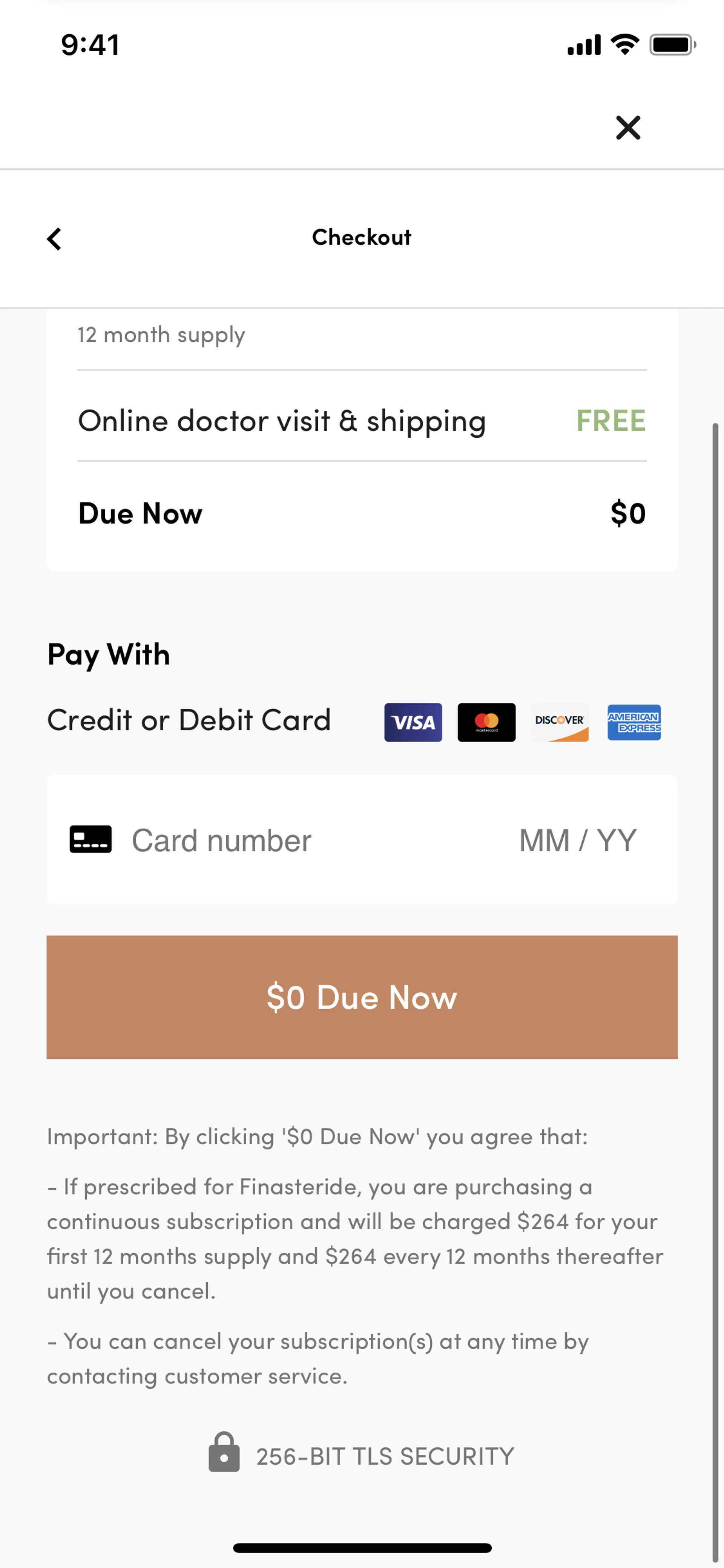Tap the Online doctor visit & shipping row

point(282,421)
